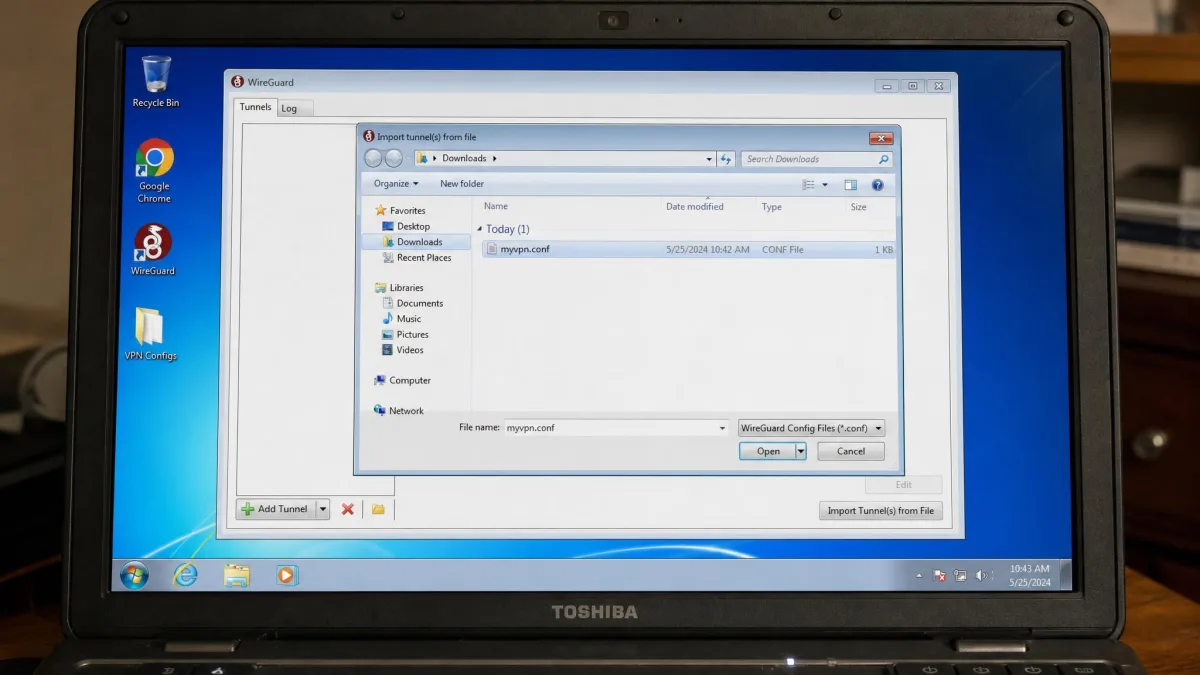
Task: Click the blue help question mark icon
Action: coord(877,185)
